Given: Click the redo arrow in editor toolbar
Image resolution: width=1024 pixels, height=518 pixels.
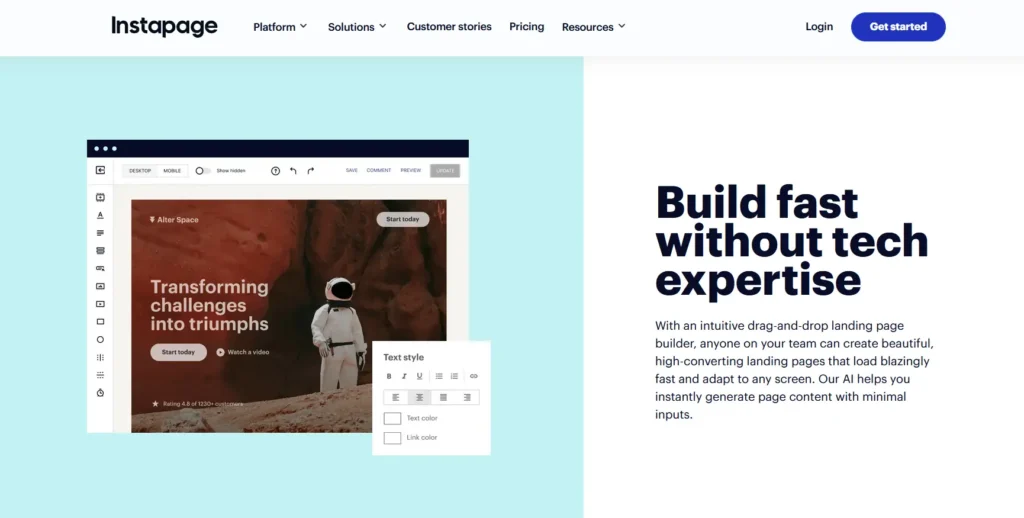Looking at the screenshot, I should point(311,171).
